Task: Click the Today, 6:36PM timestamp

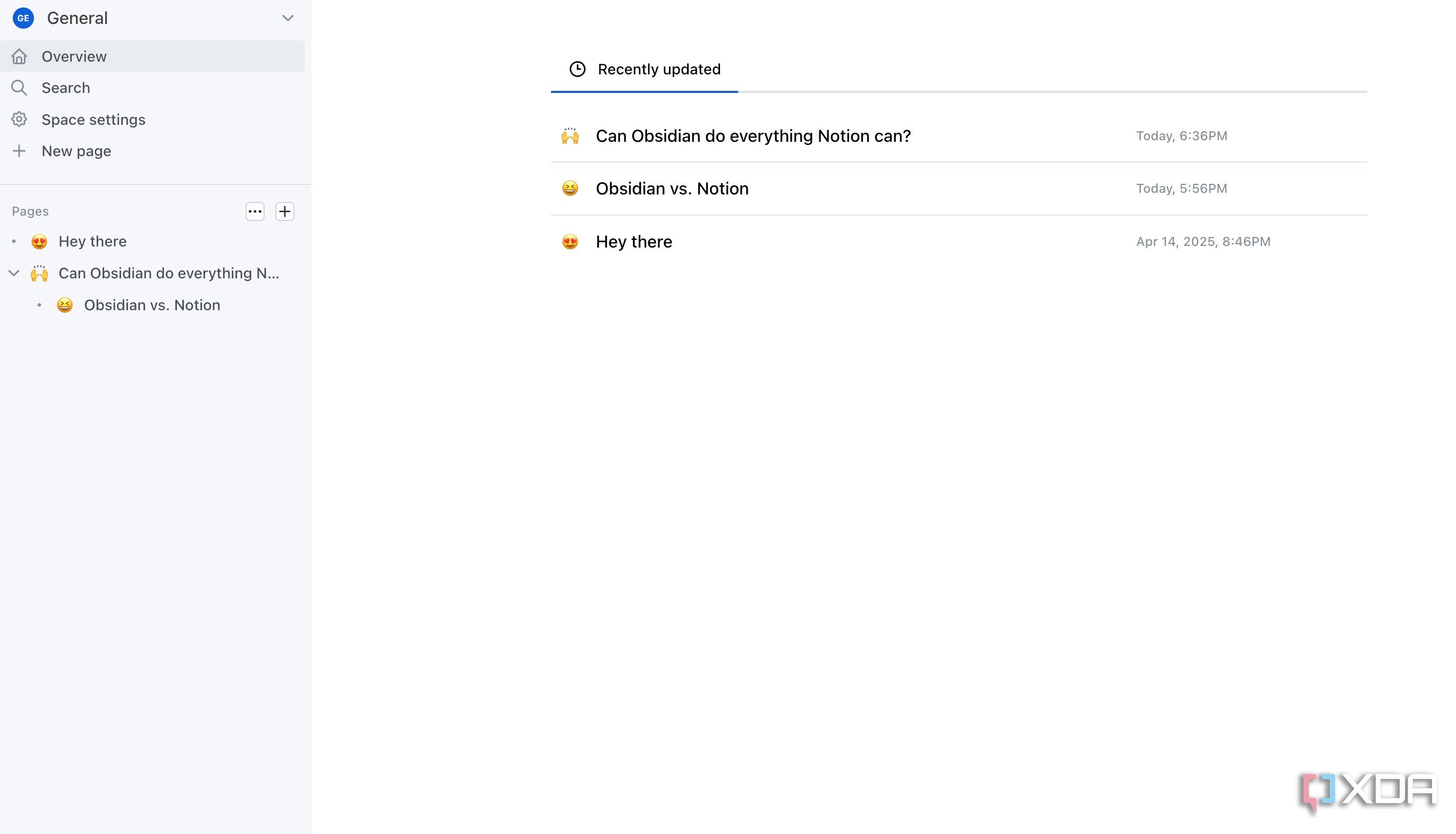Action: pos(1181,136)
